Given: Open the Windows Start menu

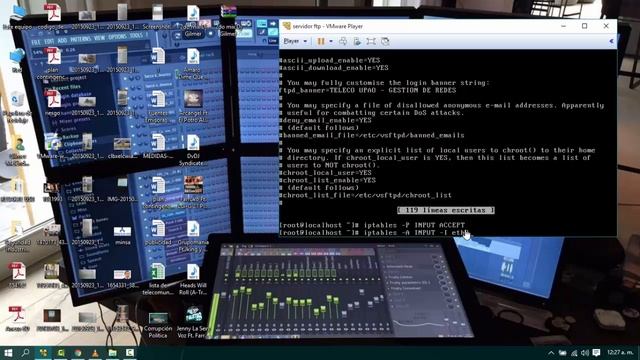Looking at the screenshot, I should [8, 353].
